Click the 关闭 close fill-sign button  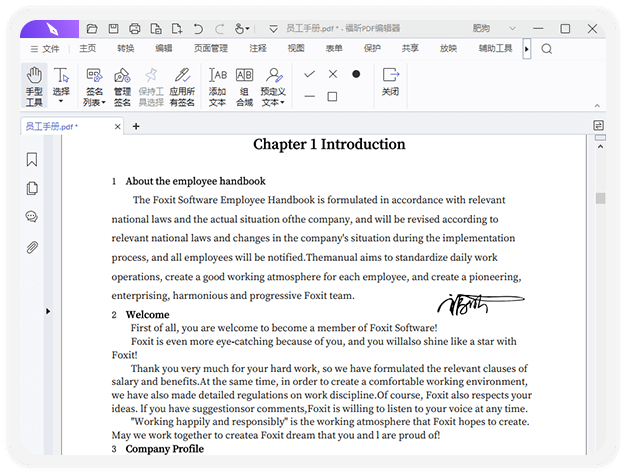click(x=390, y=82)
